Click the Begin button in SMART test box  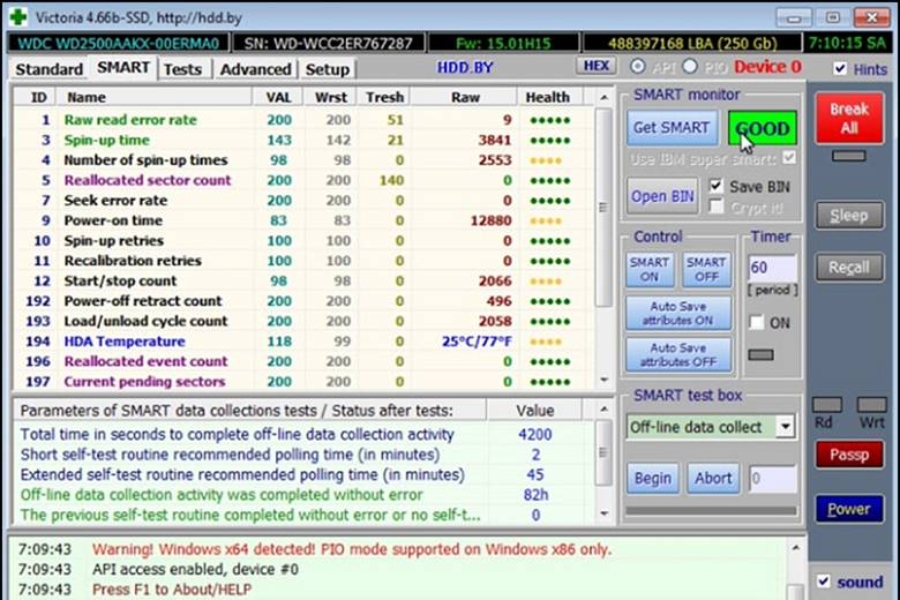click(x=652, y=478)
